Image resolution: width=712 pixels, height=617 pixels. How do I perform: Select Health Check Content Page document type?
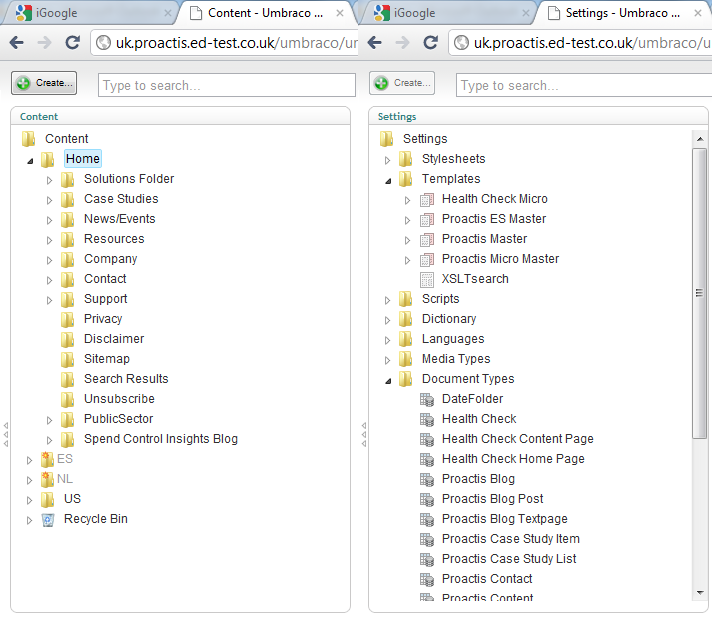pyautogui.click(x=518, y=439)
